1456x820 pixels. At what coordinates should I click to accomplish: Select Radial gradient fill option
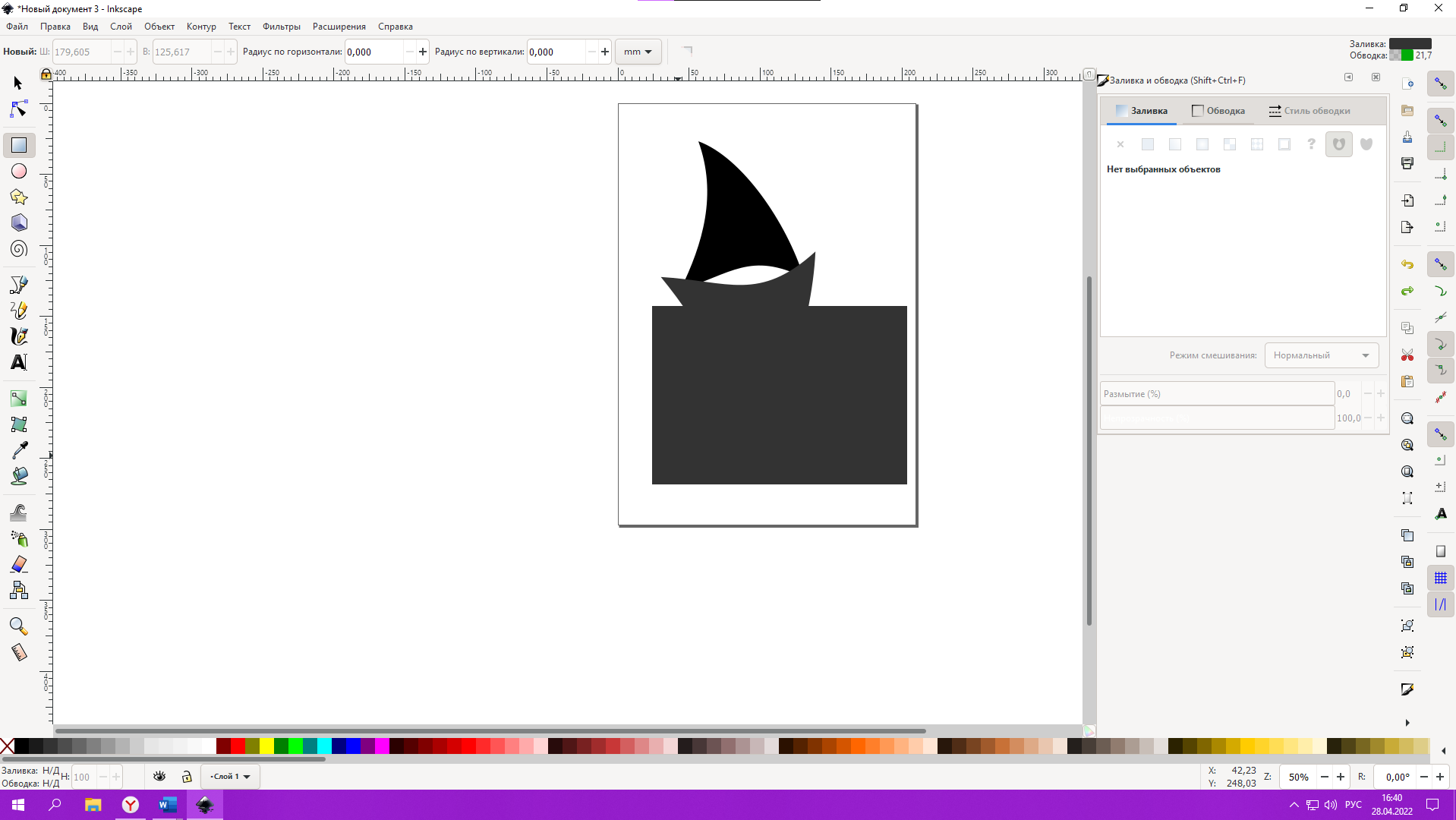pyautogui.click(x=1202, y=144)
